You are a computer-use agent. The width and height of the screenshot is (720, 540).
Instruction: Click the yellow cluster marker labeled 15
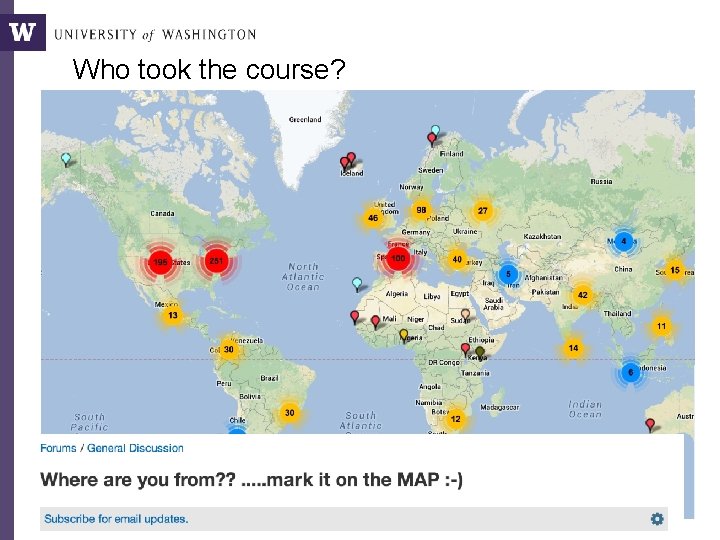[675, 270]
